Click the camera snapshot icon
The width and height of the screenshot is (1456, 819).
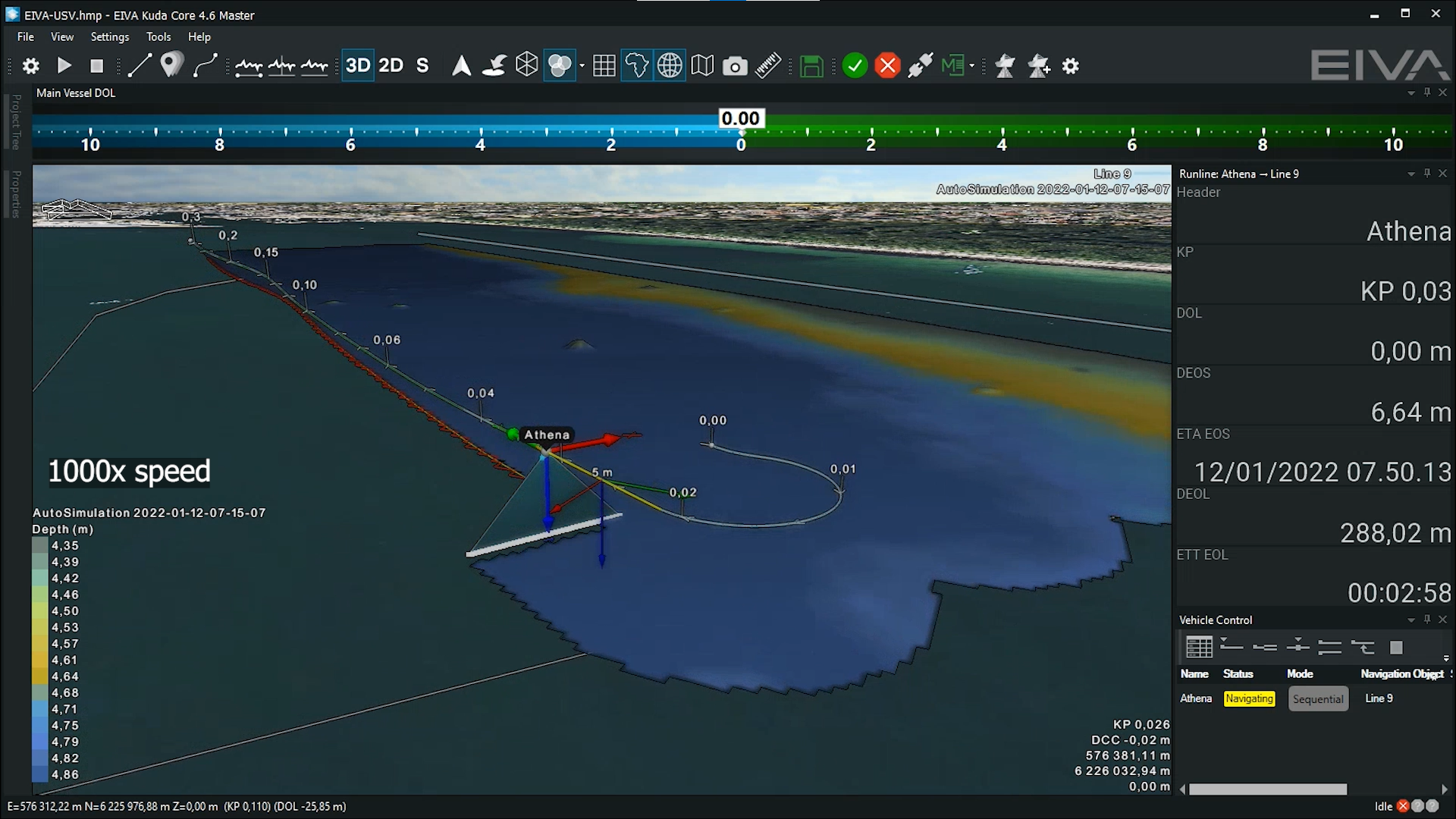pyautogui.click(x=734, y=66)
